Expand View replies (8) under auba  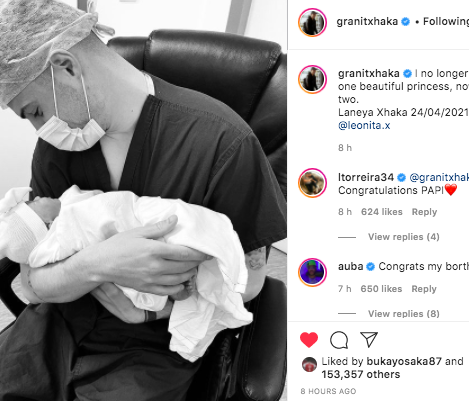pos(403,314)
